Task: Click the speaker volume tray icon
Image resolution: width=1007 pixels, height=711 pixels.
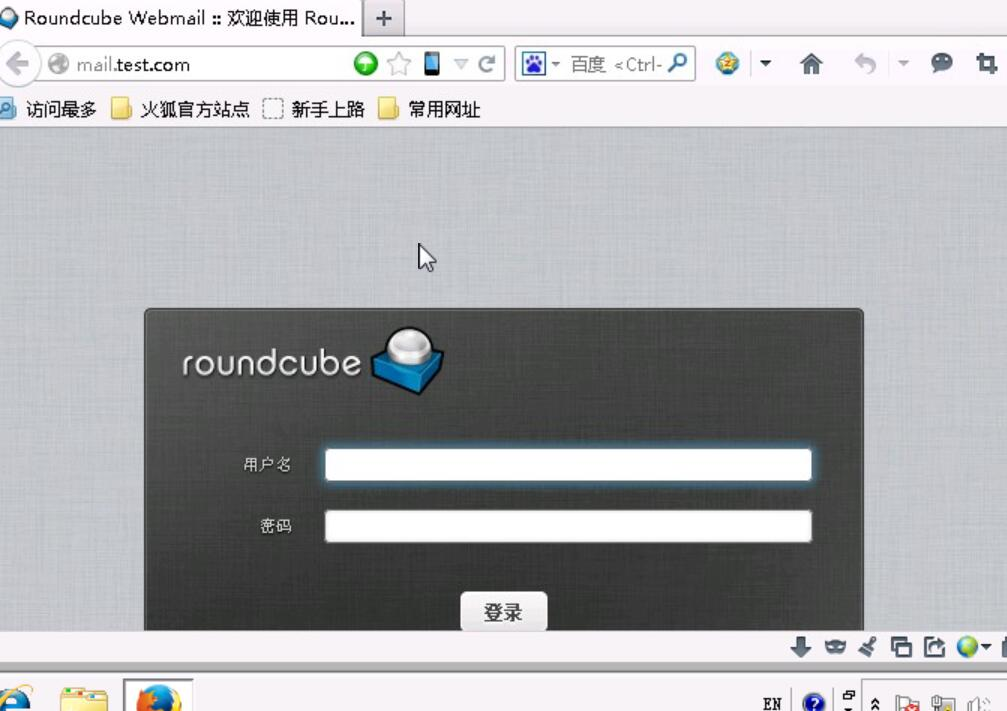Action: click(x=977, y=704)
